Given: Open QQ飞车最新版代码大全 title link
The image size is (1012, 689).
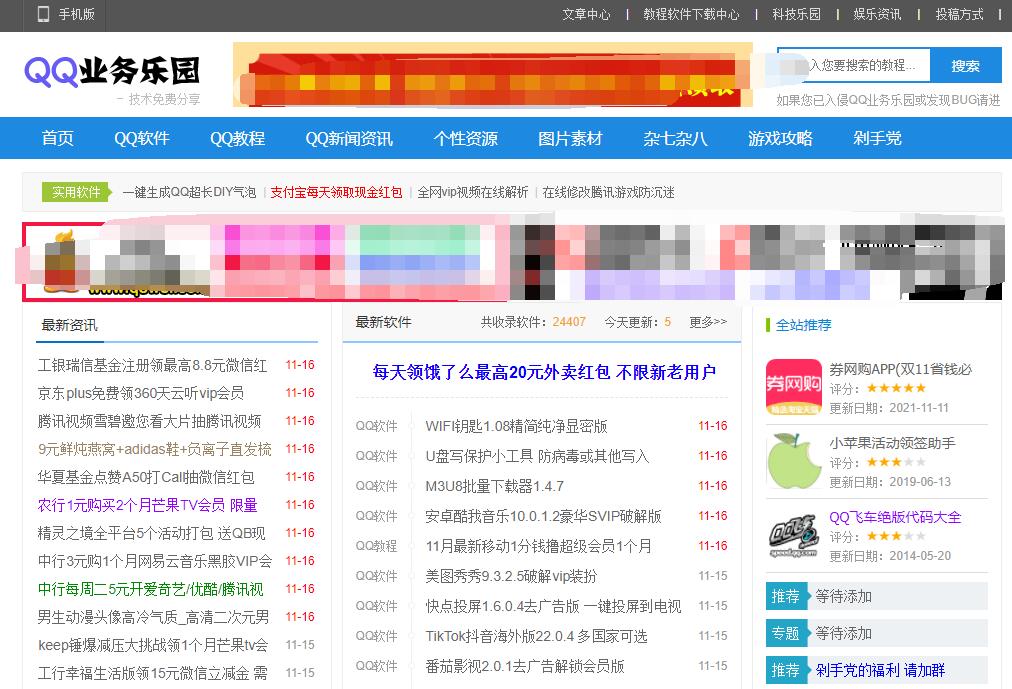Looking at the screenshot, I should tap(895, 517).
